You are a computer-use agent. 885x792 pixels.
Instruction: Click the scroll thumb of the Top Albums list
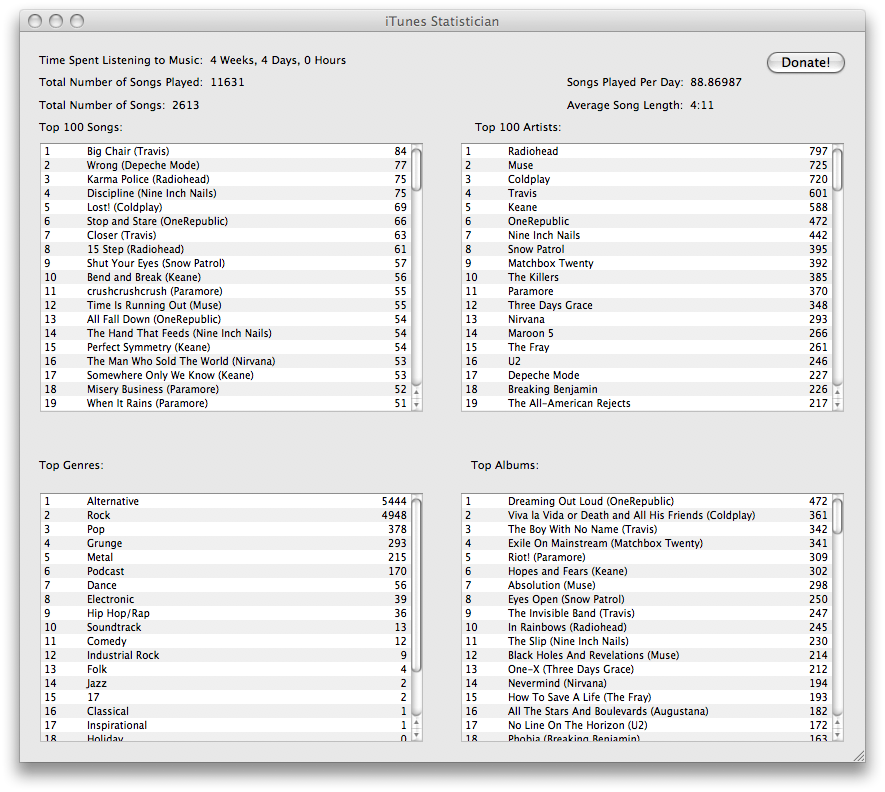(x=838, y=515)
